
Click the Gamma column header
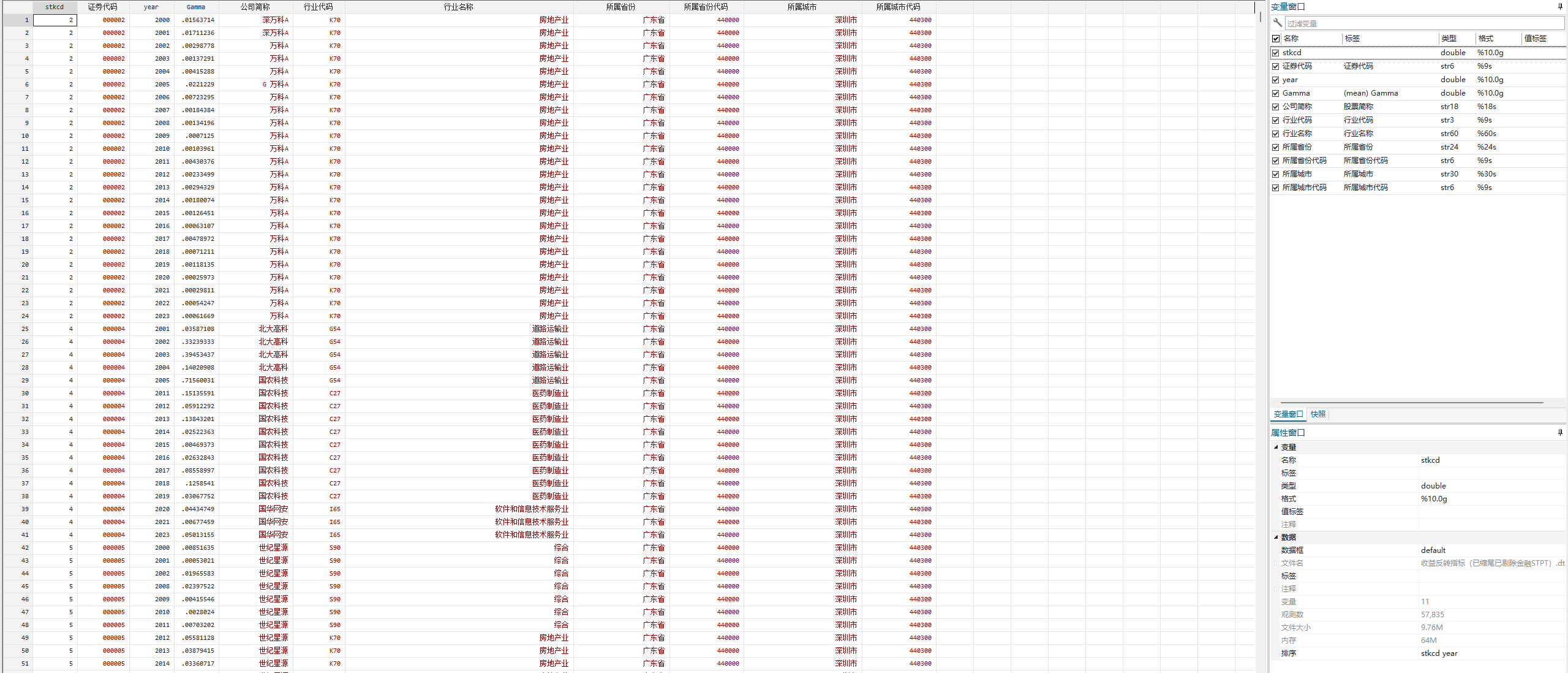tap(195, 7)
